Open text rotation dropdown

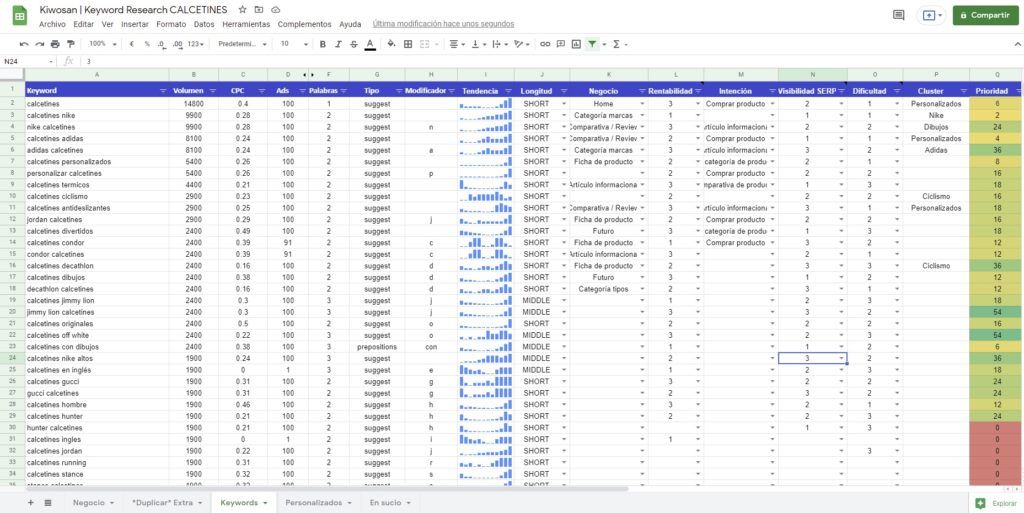tap(522, 44)
